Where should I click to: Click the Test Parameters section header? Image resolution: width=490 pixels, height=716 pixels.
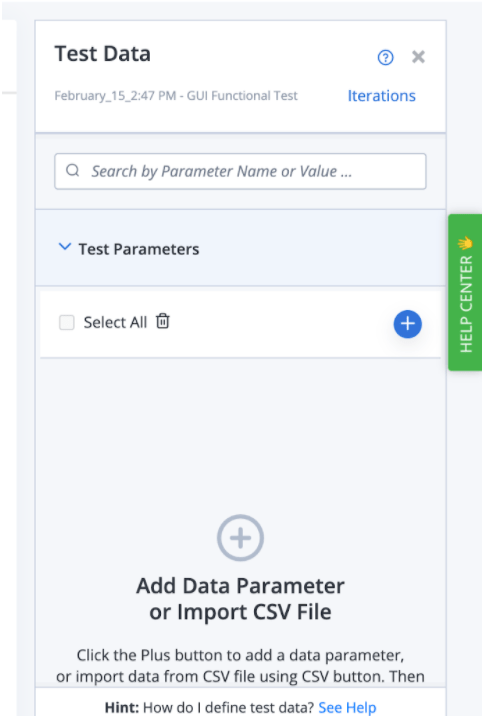point(240,248)
